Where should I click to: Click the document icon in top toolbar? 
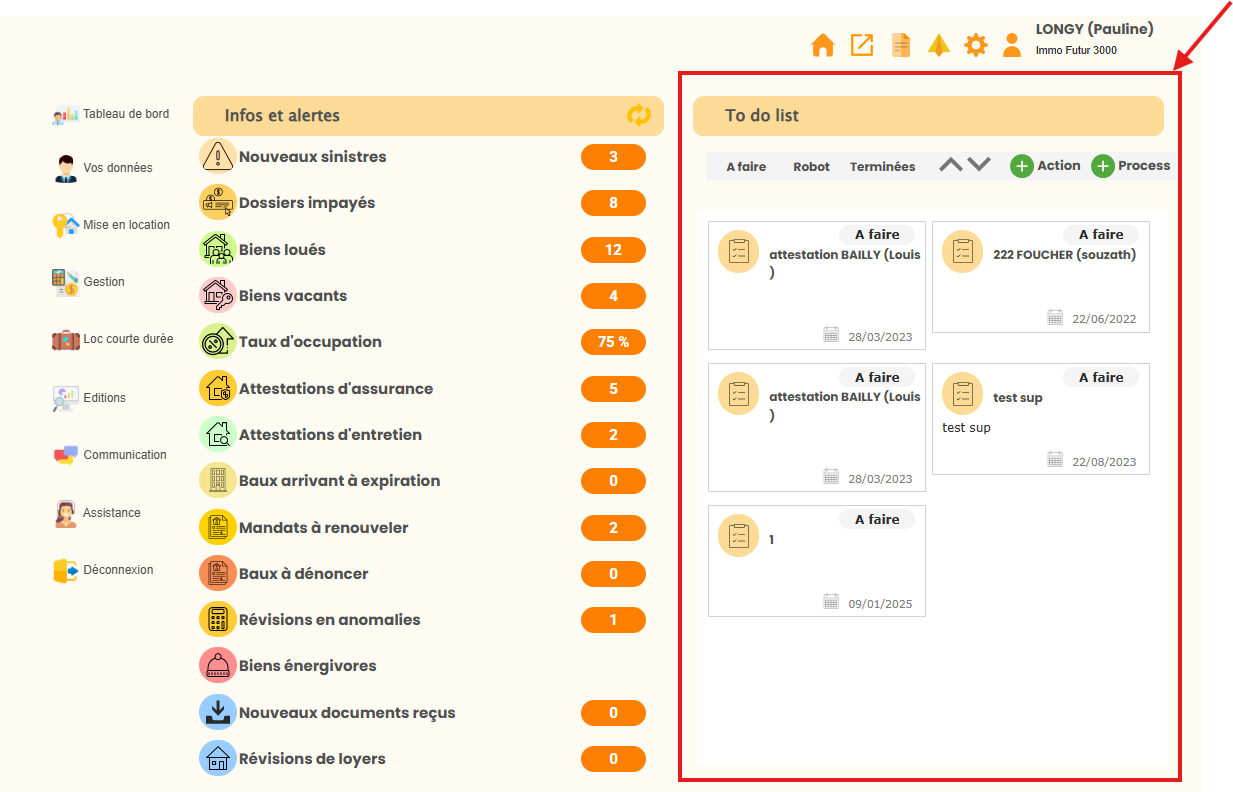pos(901,45)
